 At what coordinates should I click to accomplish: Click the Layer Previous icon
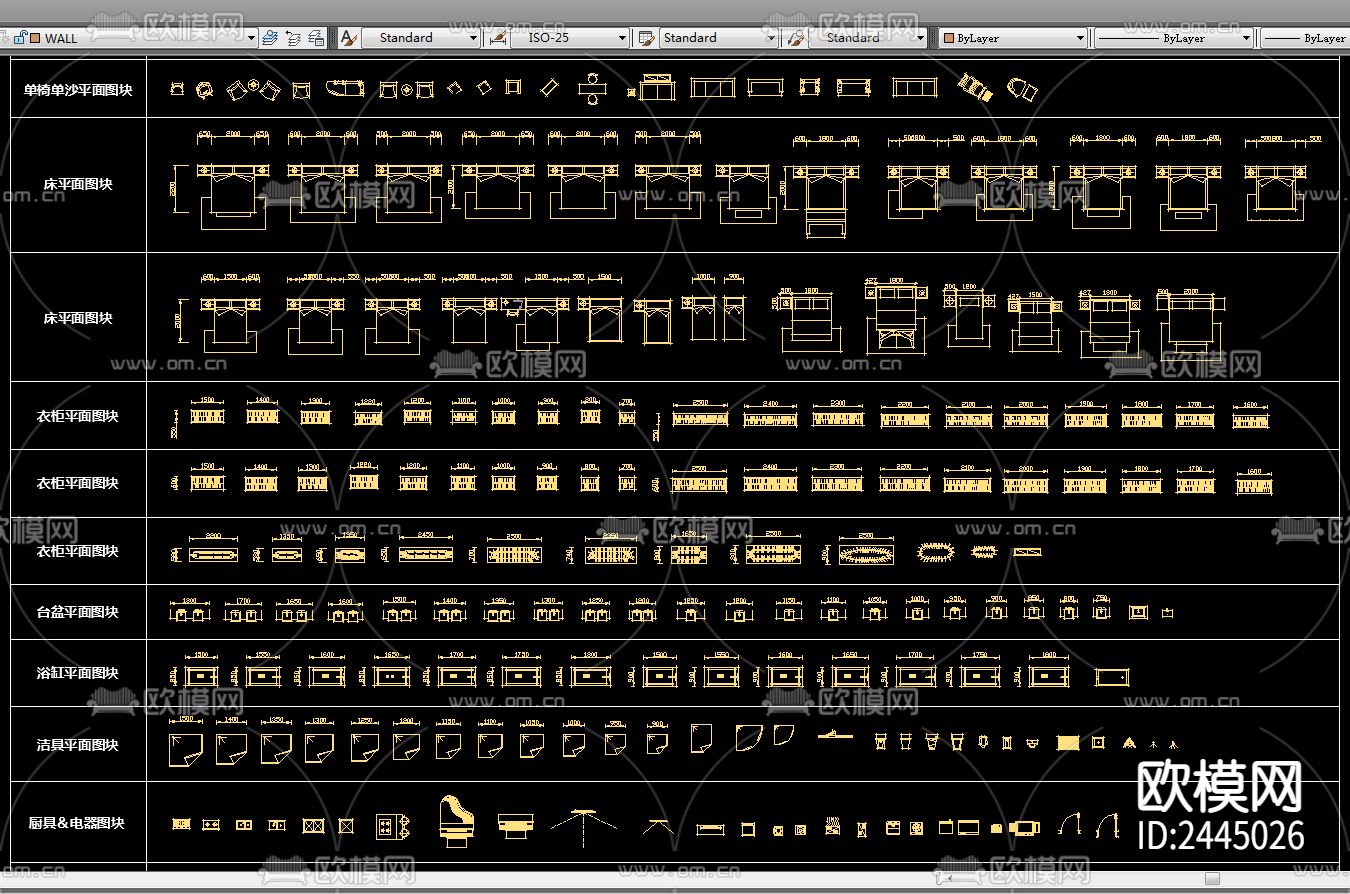[x=293, y=38]
